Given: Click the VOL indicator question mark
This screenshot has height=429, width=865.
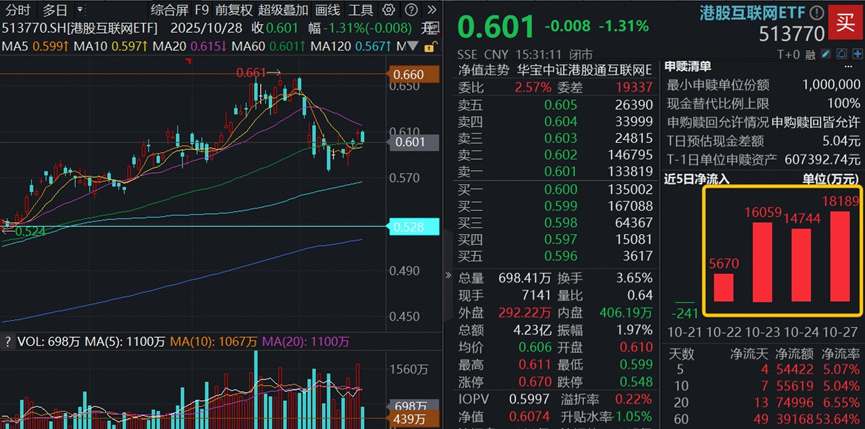Looking at the screenshot, I should click(x=8, y=342).
